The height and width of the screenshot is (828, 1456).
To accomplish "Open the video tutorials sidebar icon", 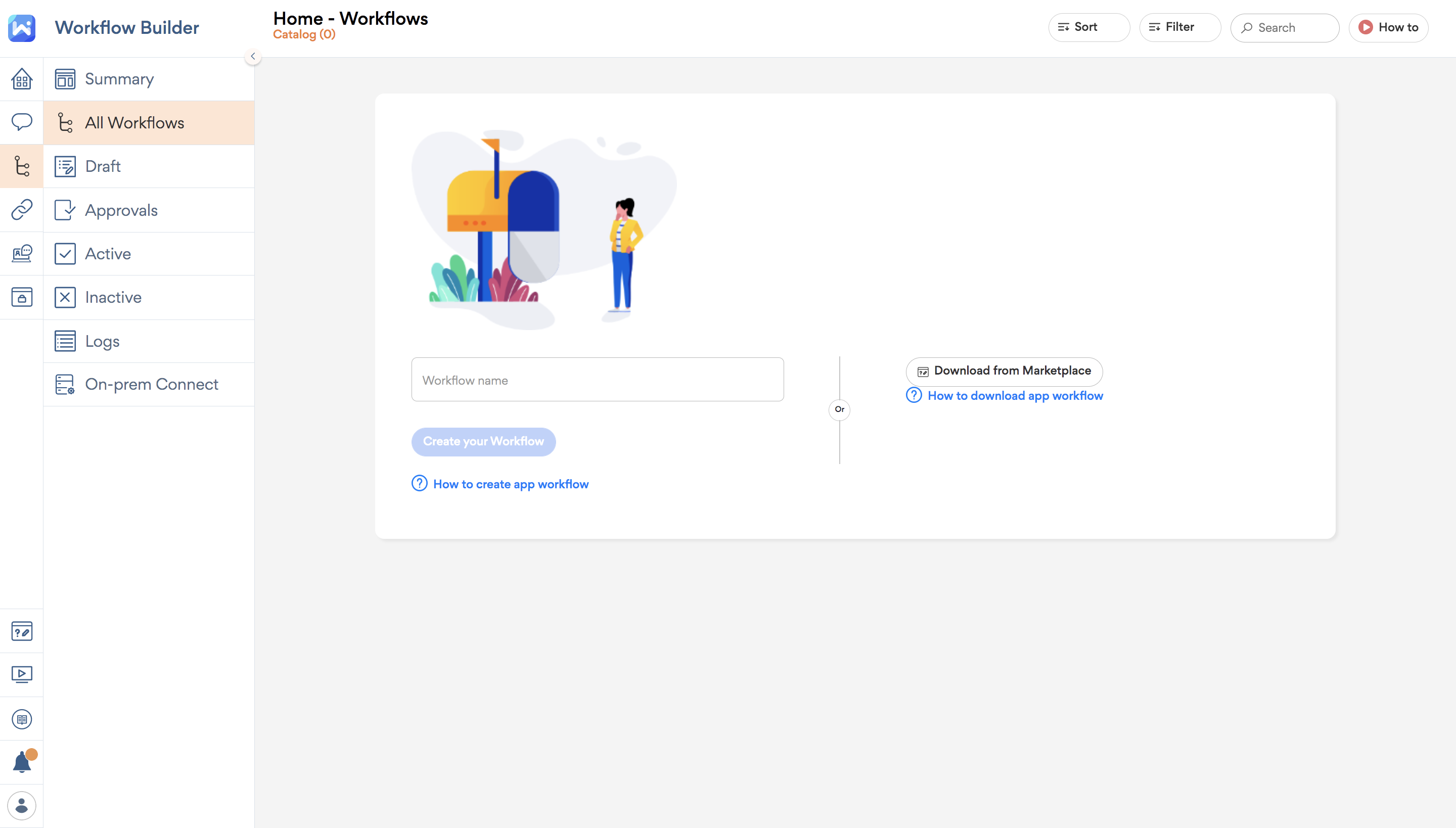I will point(22,674).
